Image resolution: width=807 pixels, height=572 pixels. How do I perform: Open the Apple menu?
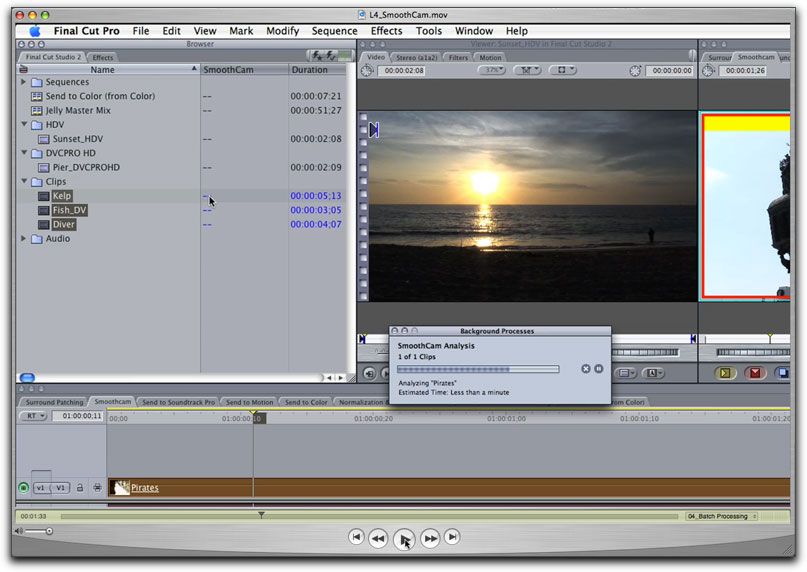[35, 31]
